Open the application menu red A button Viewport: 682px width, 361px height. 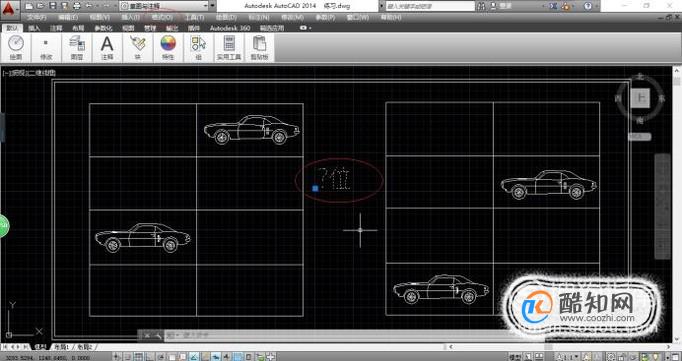point(9,7)
